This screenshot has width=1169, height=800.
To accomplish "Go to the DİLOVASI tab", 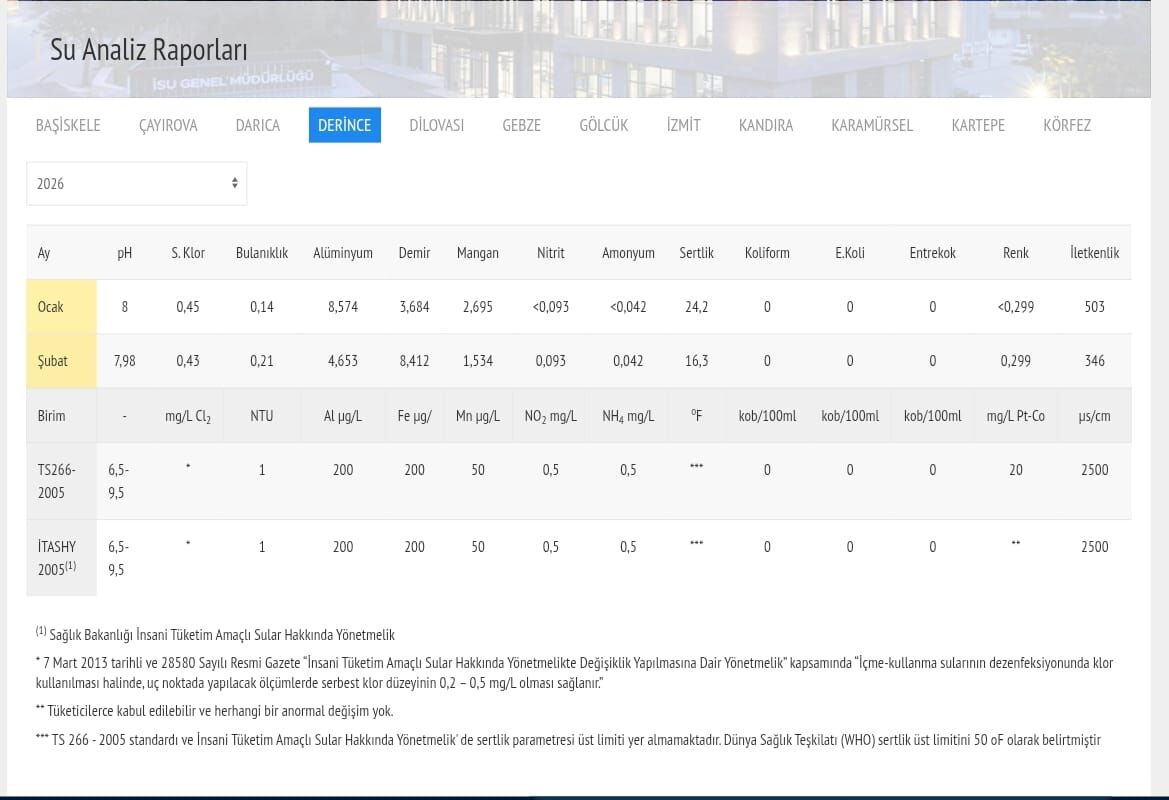I will (x=436, y=125).
